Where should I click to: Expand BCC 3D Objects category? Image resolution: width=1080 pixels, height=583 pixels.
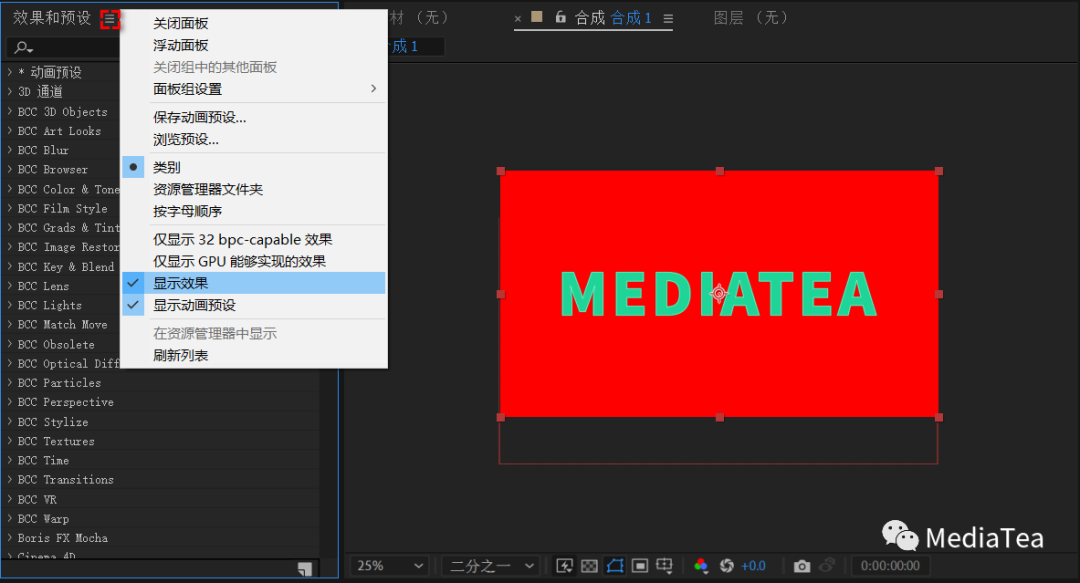coord(10,111)
